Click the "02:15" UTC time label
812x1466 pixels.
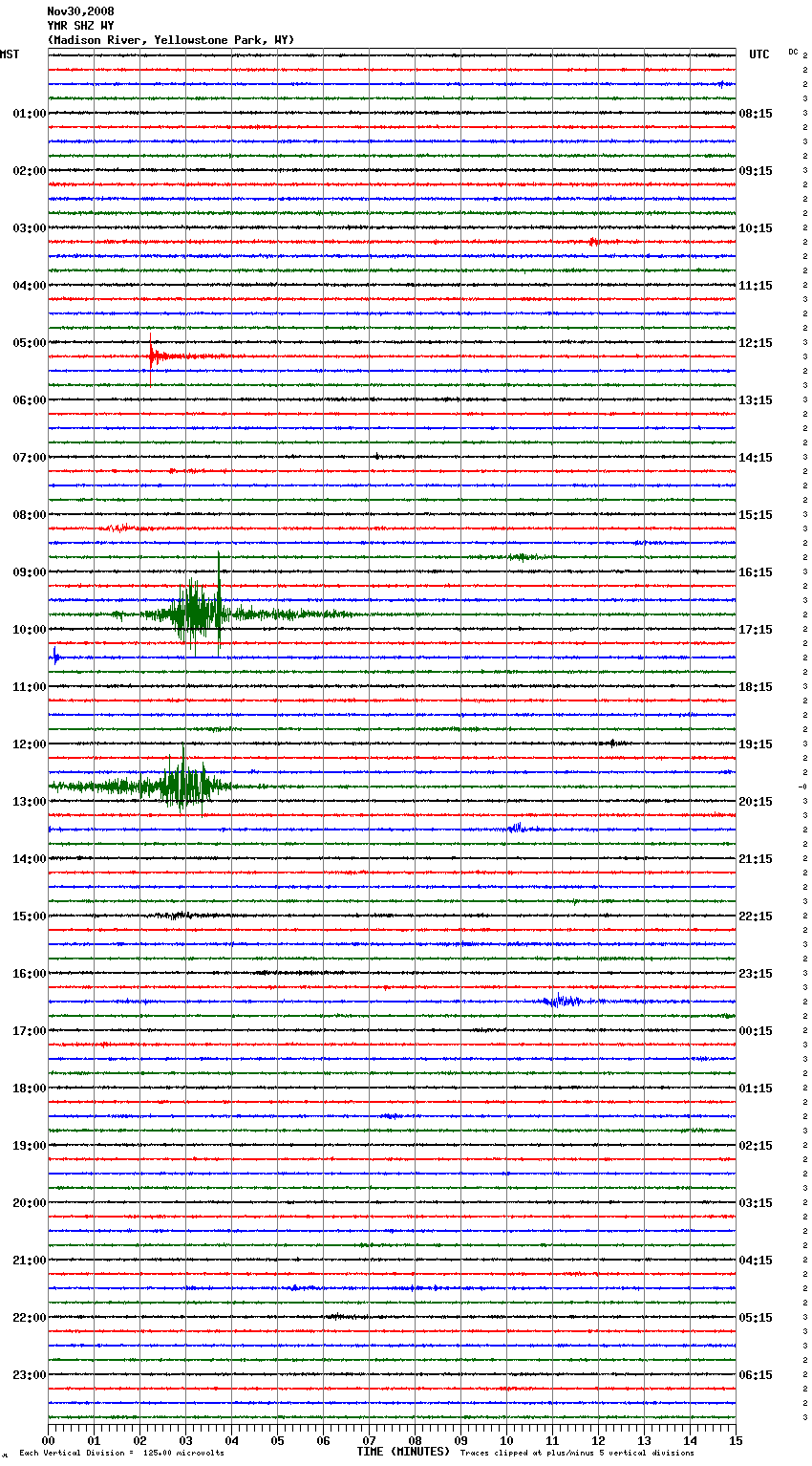(x=756, y=1146)
